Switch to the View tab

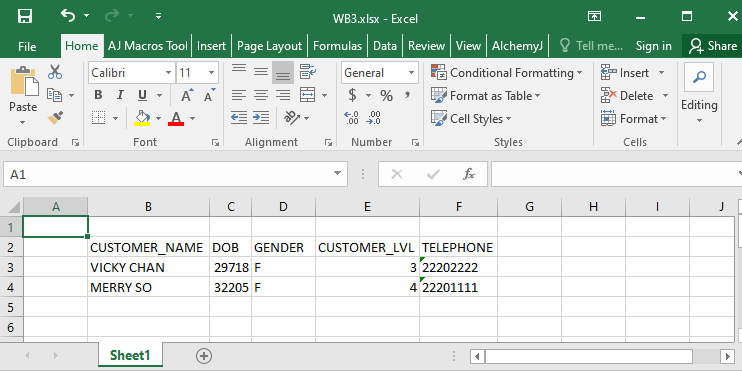click(468, 46)
